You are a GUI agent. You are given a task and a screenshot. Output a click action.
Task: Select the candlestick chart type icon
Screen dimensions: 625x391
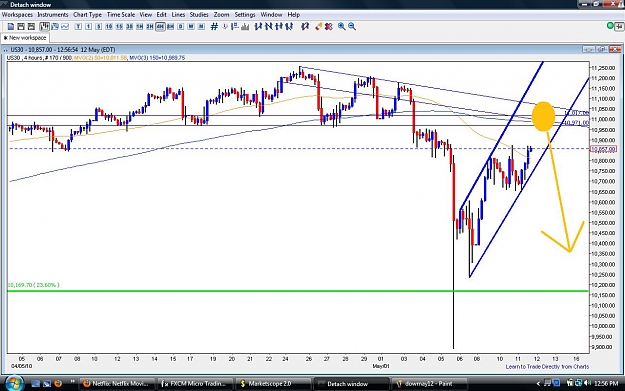(44, 27)
